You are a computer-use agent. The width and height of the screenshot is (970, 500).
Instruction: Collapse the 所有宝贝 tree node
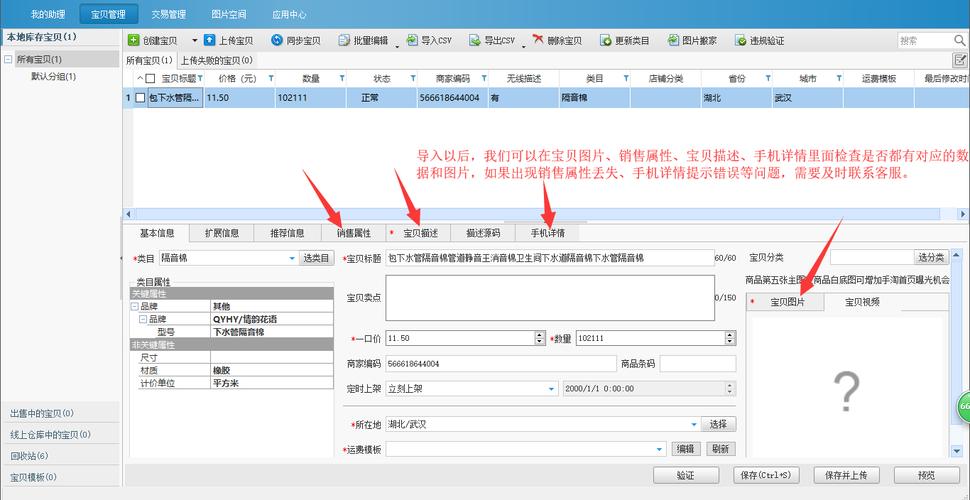click(x=8, y=60)
